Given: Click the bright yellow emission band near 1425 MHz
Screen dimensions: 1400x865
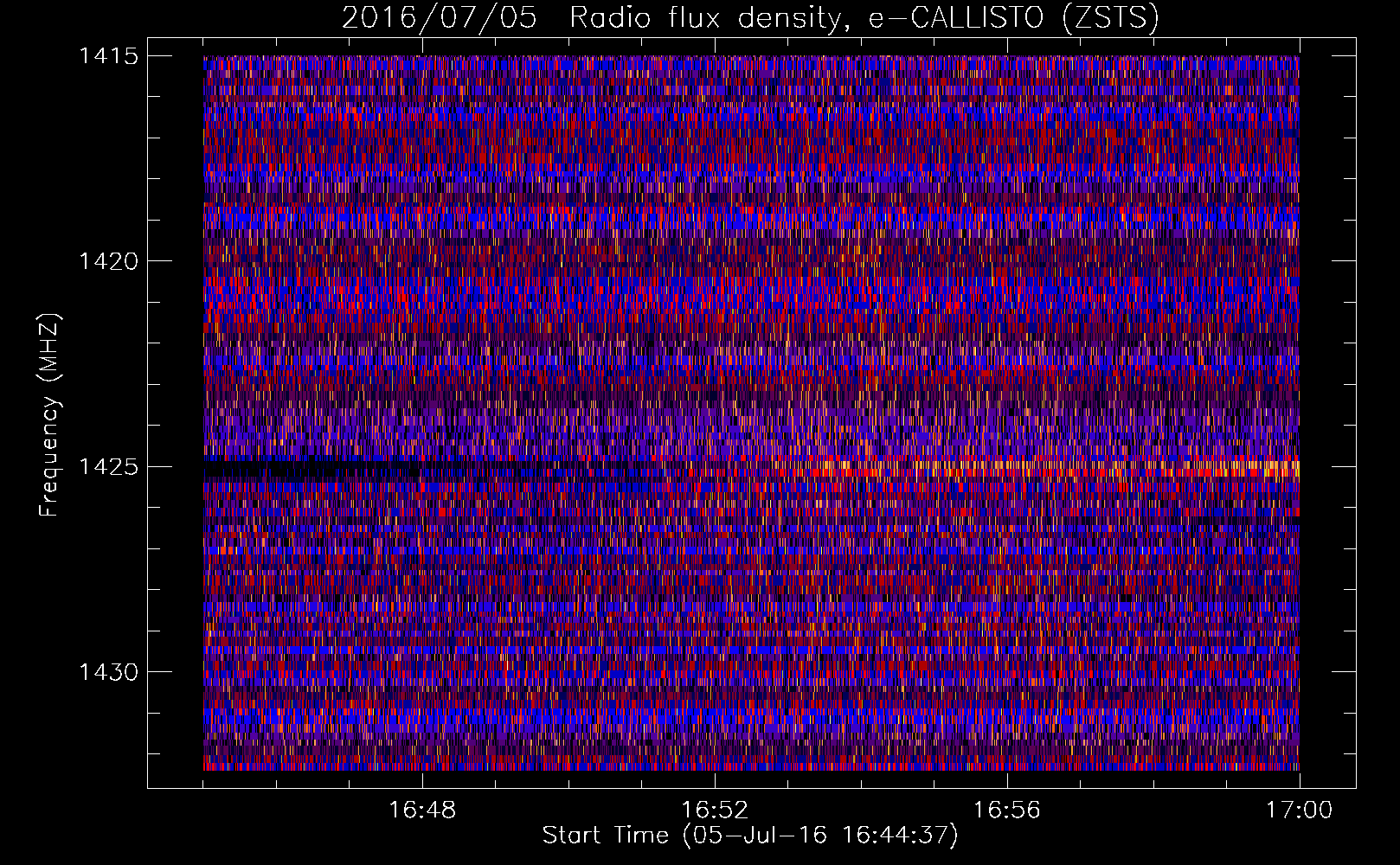Looking at the screenshot, I should click(1056, 469).
